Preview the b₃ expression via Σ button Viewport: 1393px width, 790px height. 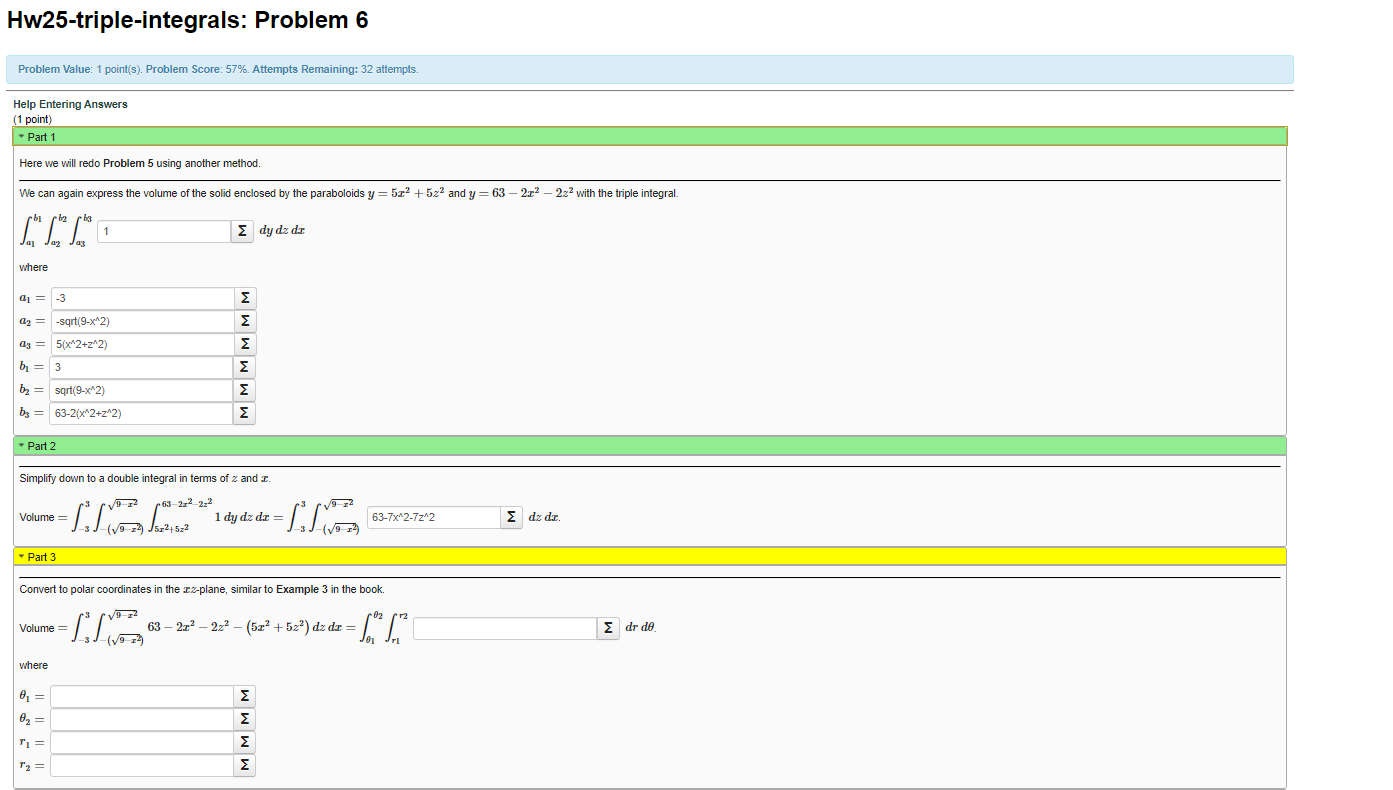(x=244, y=412)
